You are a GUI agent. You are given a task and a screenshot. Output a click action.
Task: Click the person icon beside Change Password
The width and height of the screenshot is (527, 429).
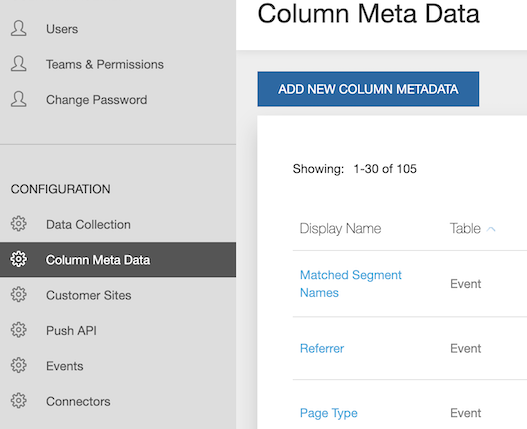[x=18, y=99]
